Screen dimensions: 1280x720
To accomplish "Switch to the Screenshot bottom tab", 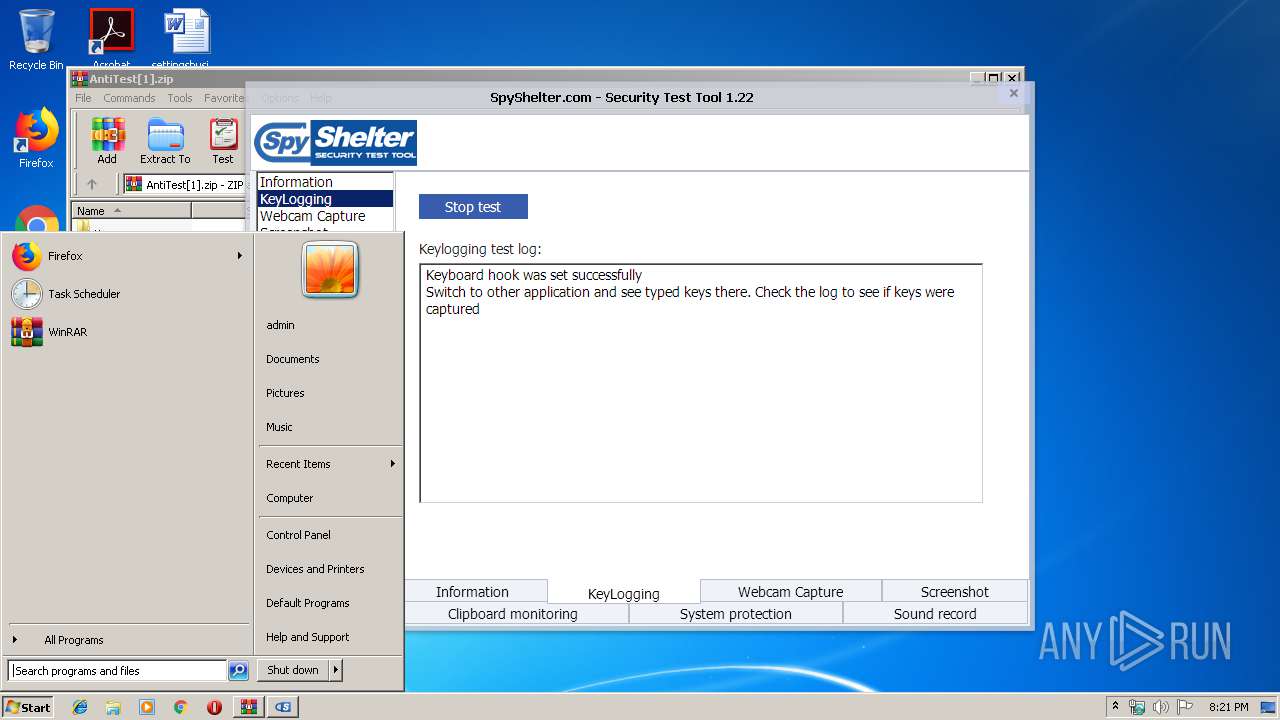I will point(955,591).
